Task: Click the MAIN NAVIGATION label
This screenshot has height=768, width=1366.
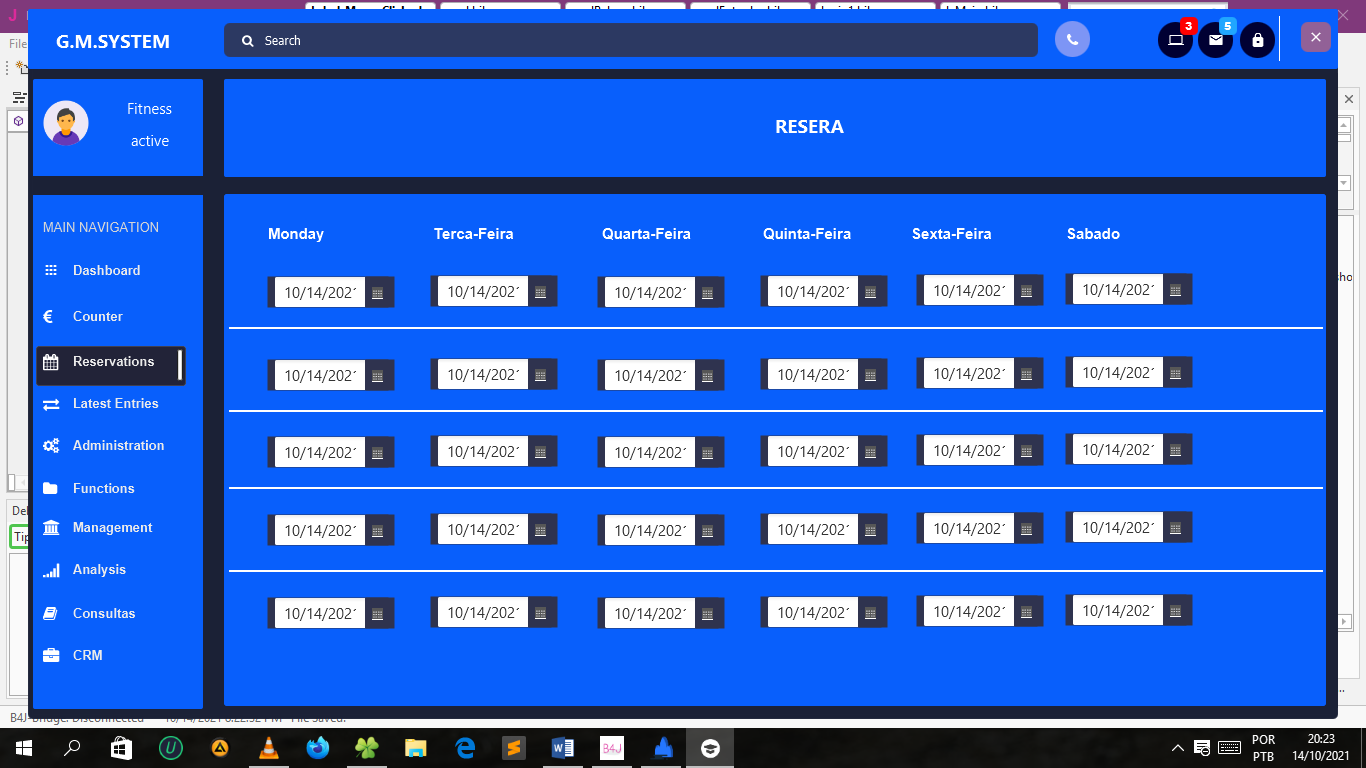Action: coord(101,227)
